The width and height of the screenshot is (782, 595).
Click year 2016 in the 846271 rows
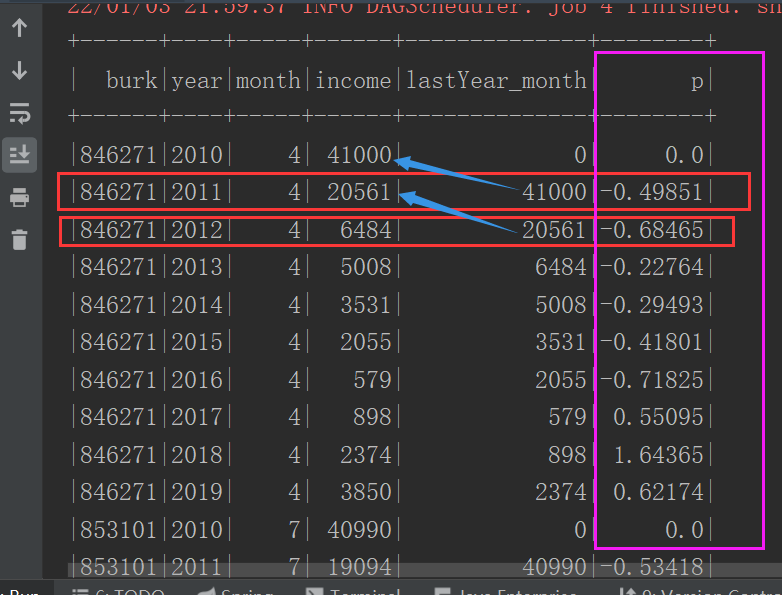tap(196, 381)
